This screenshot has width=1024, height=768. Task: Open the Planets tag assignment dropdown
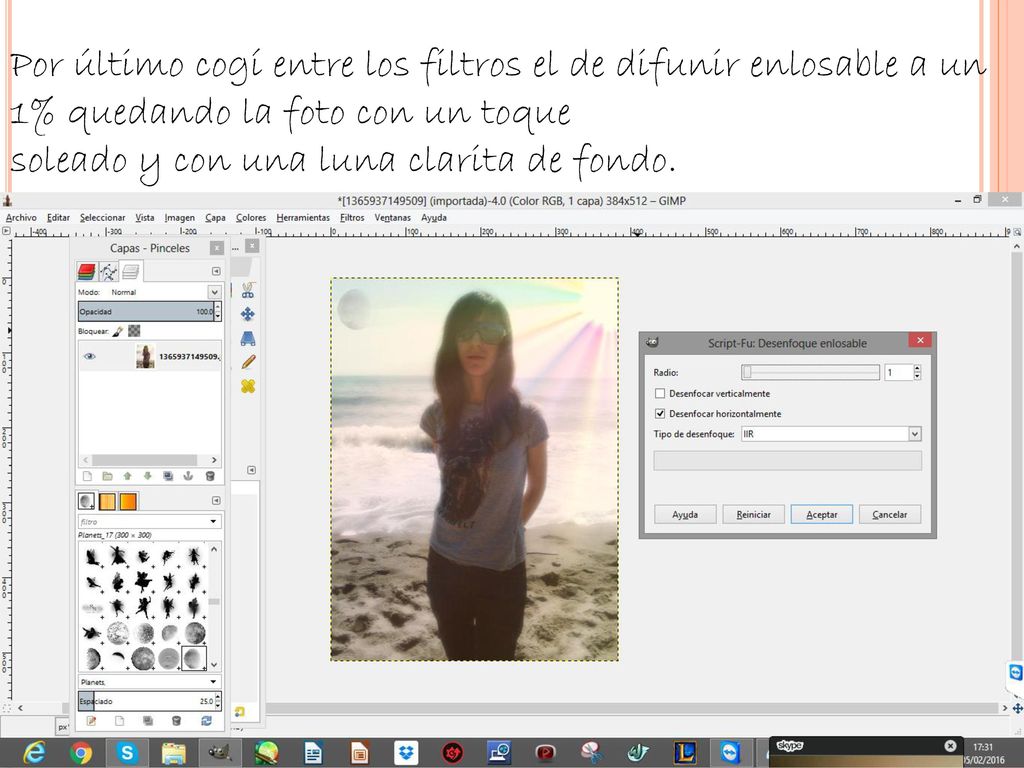[x=213, y=682]
